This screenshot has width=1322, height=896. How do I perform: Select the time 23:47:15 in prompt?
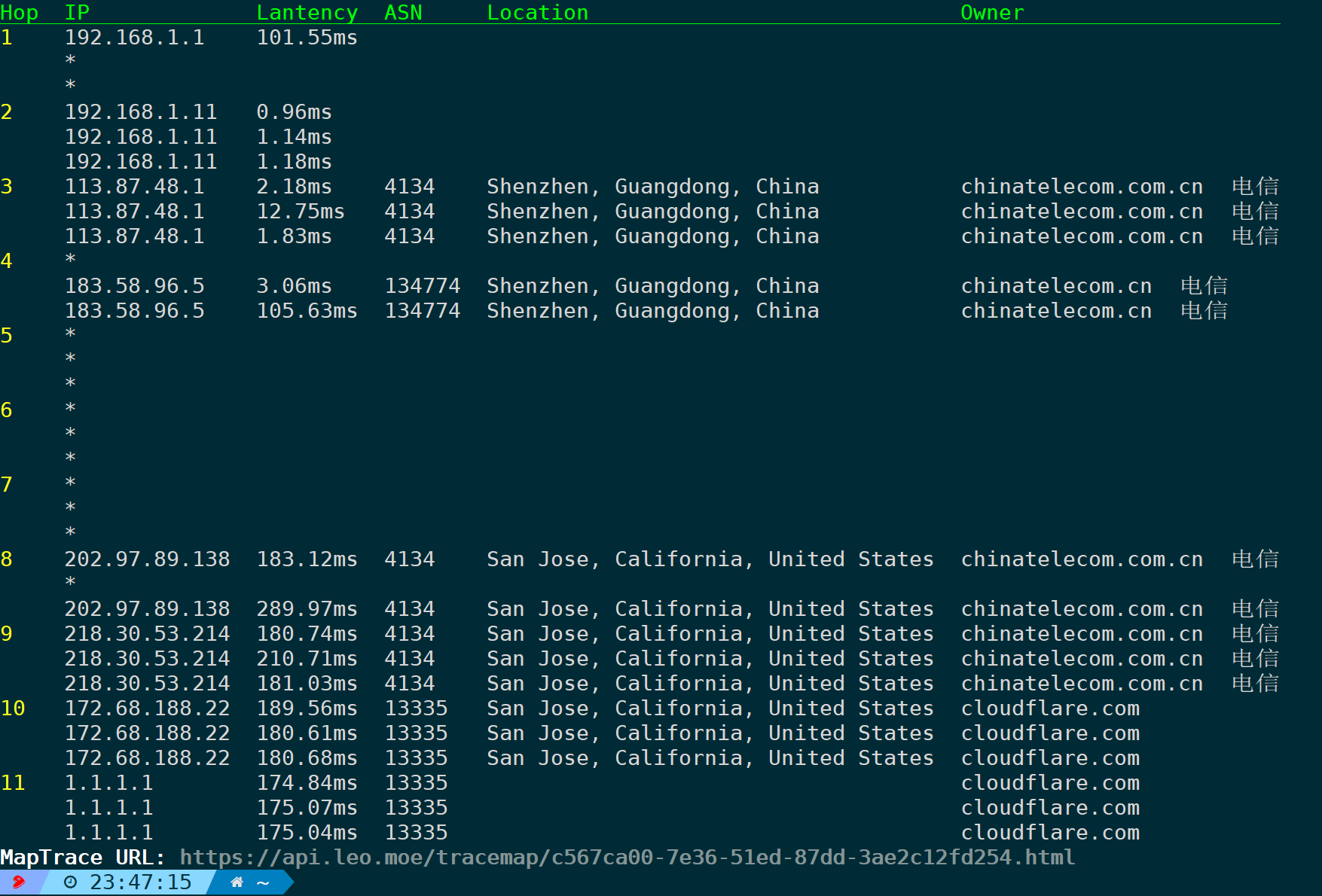[x=141, y=882]
